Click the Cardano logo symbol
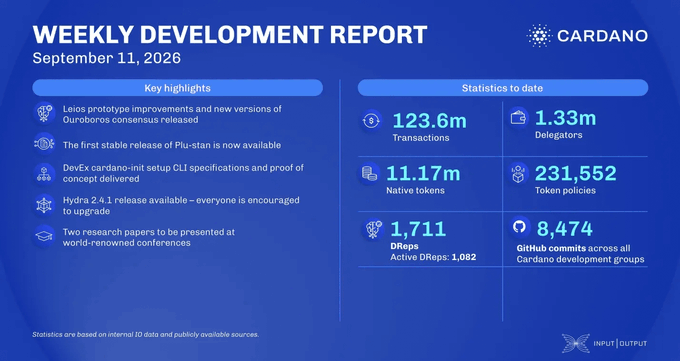The width and height of the screenshot is (680, 361). [x=539, y=36]
